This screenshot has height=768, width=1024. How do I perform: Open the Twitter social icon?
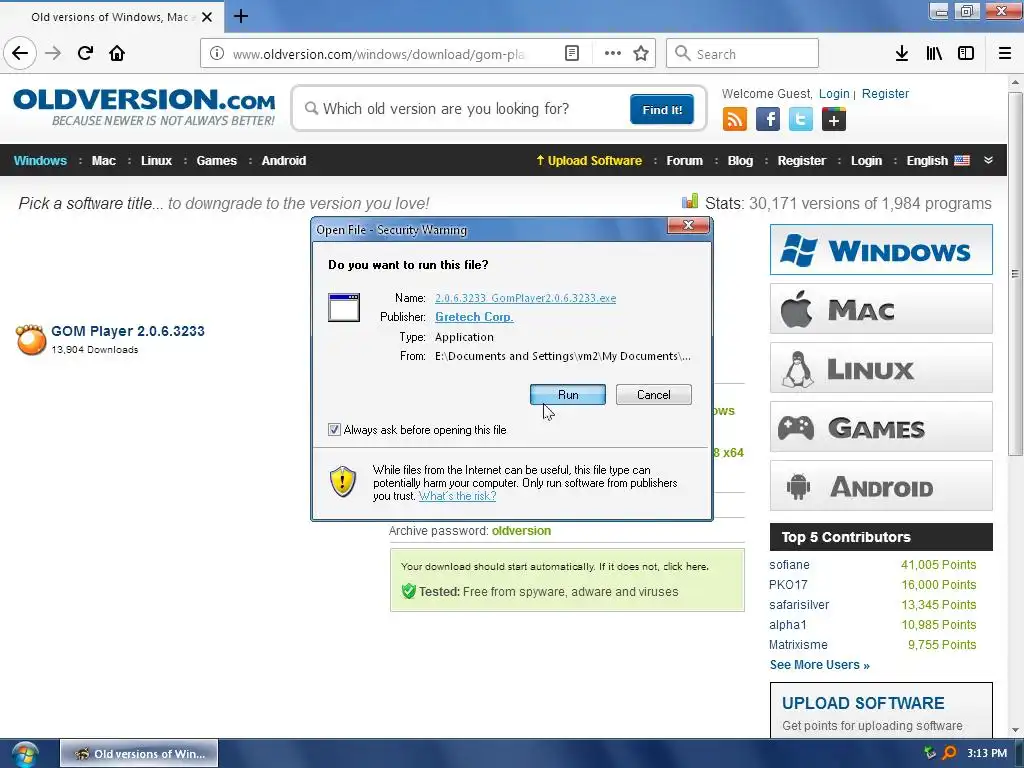[801, 119]
